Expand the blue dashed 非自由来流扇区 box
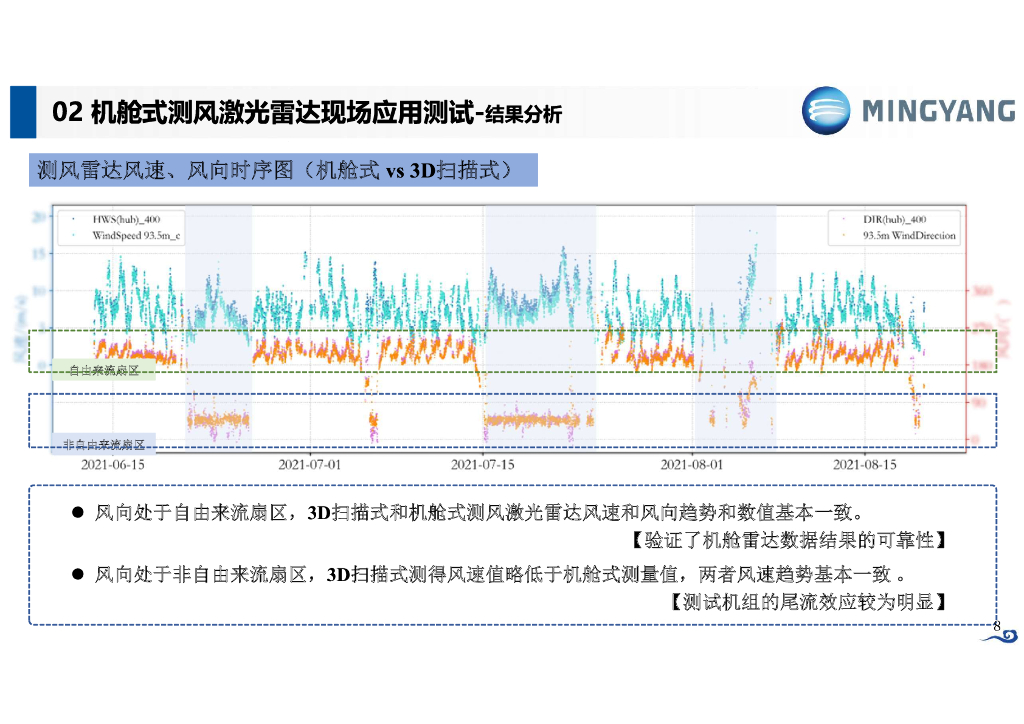The image size is (1024, 724). 512,419
